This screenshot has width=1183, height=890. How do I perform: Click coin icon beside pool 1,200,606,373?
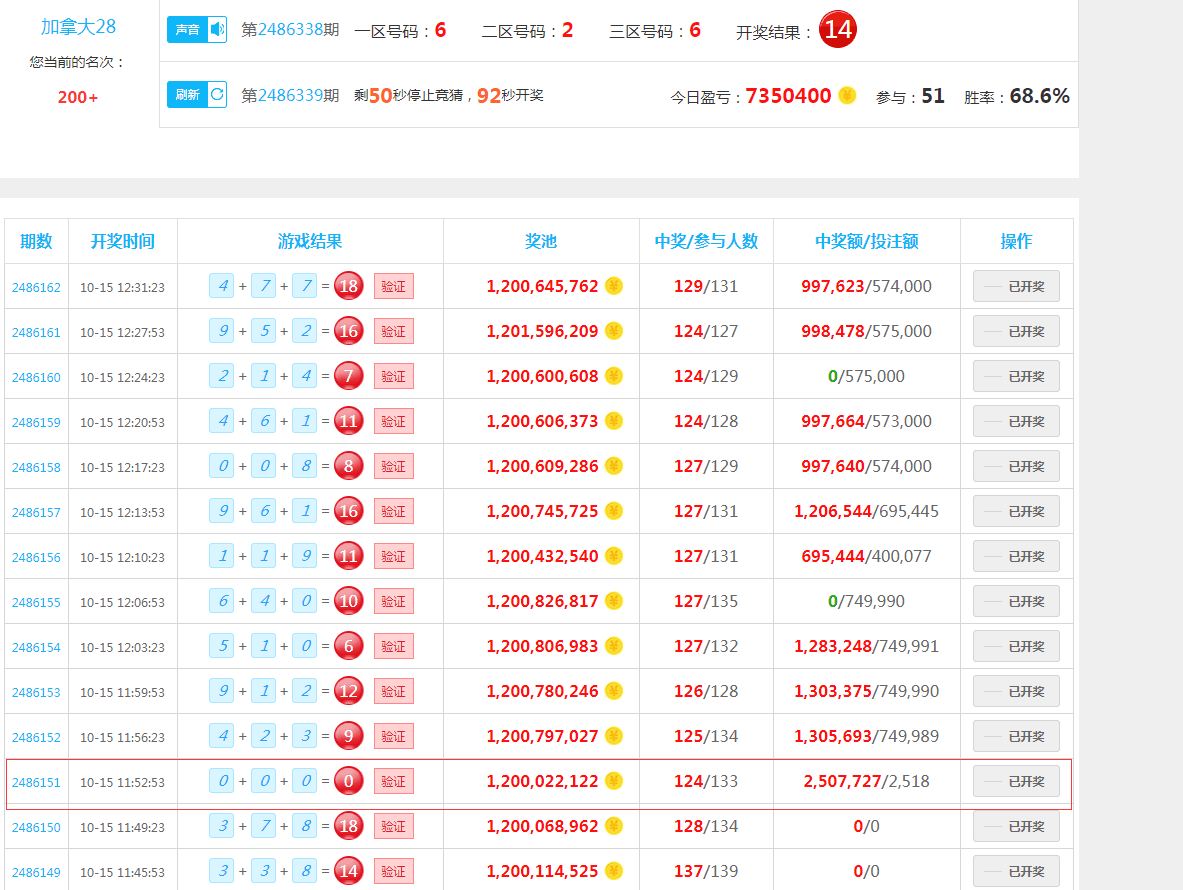614,421
